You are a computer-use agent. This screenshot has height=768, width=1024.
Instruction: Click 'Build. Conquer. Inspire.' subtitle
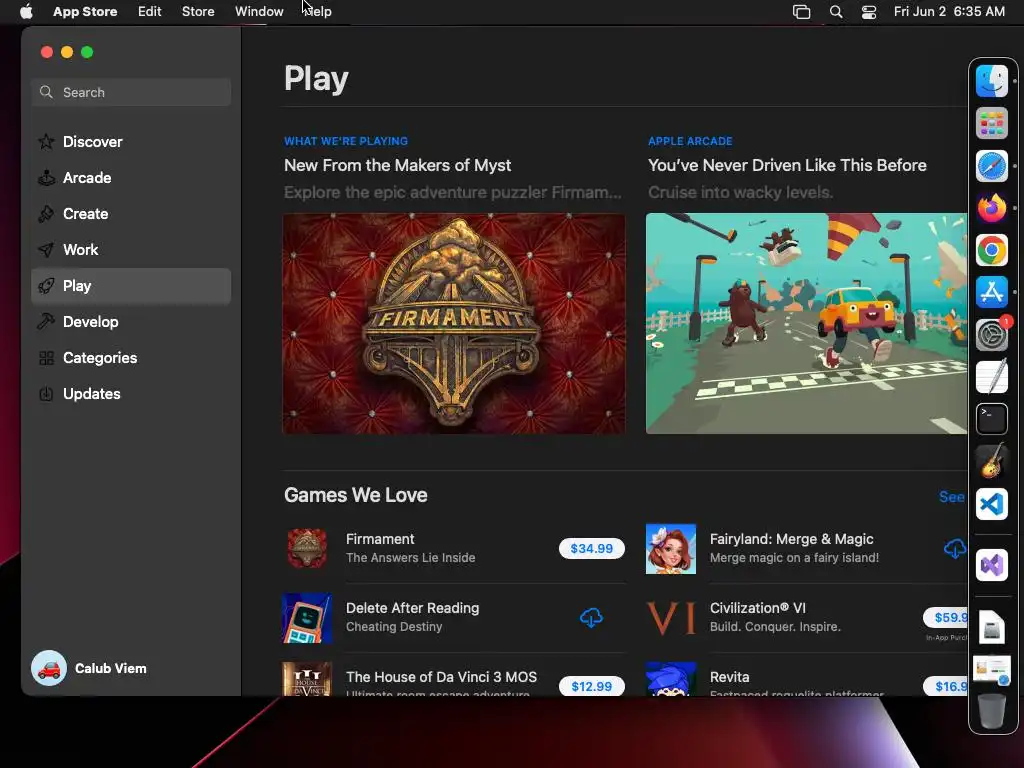[x=775, y=627]
